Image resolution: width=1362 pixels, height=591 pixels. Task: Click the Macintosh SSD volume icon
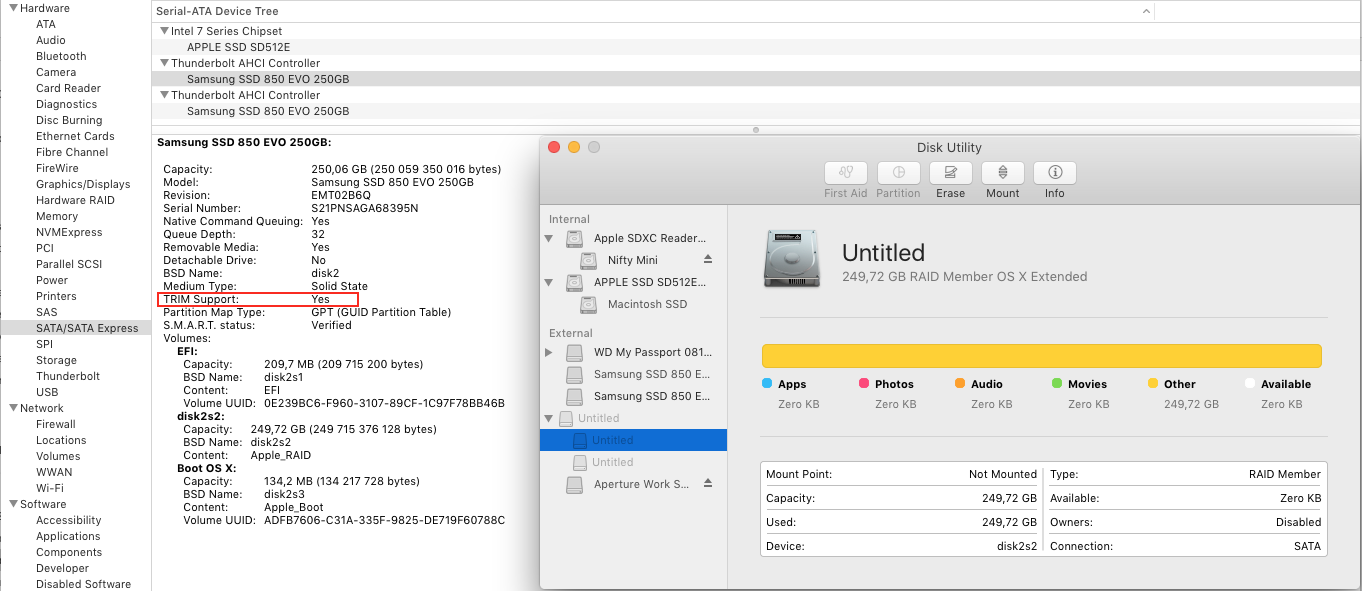tap(589, 304)
